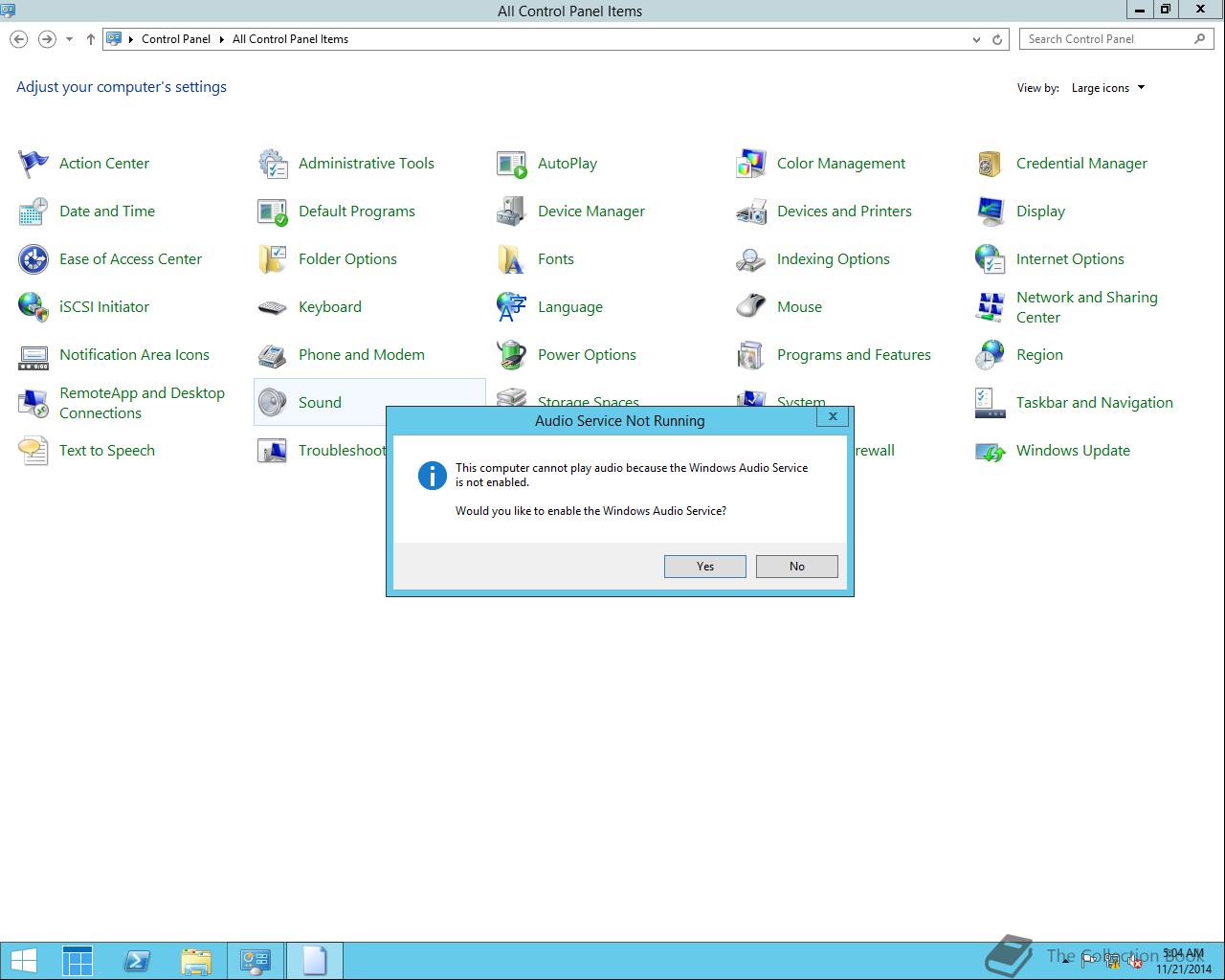Click the search magnifier icon
This screenshot has height=980, width=1225.
click(1200, 39)
